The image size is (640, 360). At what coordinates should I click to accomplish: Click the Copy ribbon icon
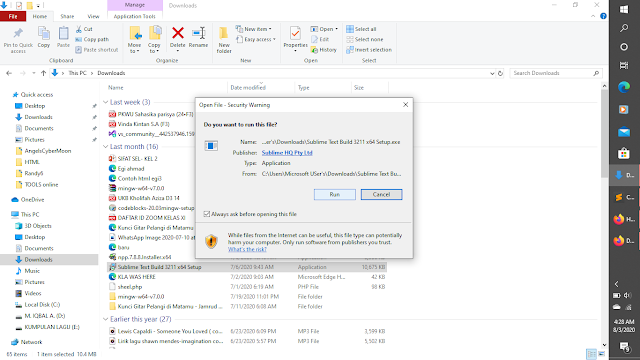click(x=44, y=37)
